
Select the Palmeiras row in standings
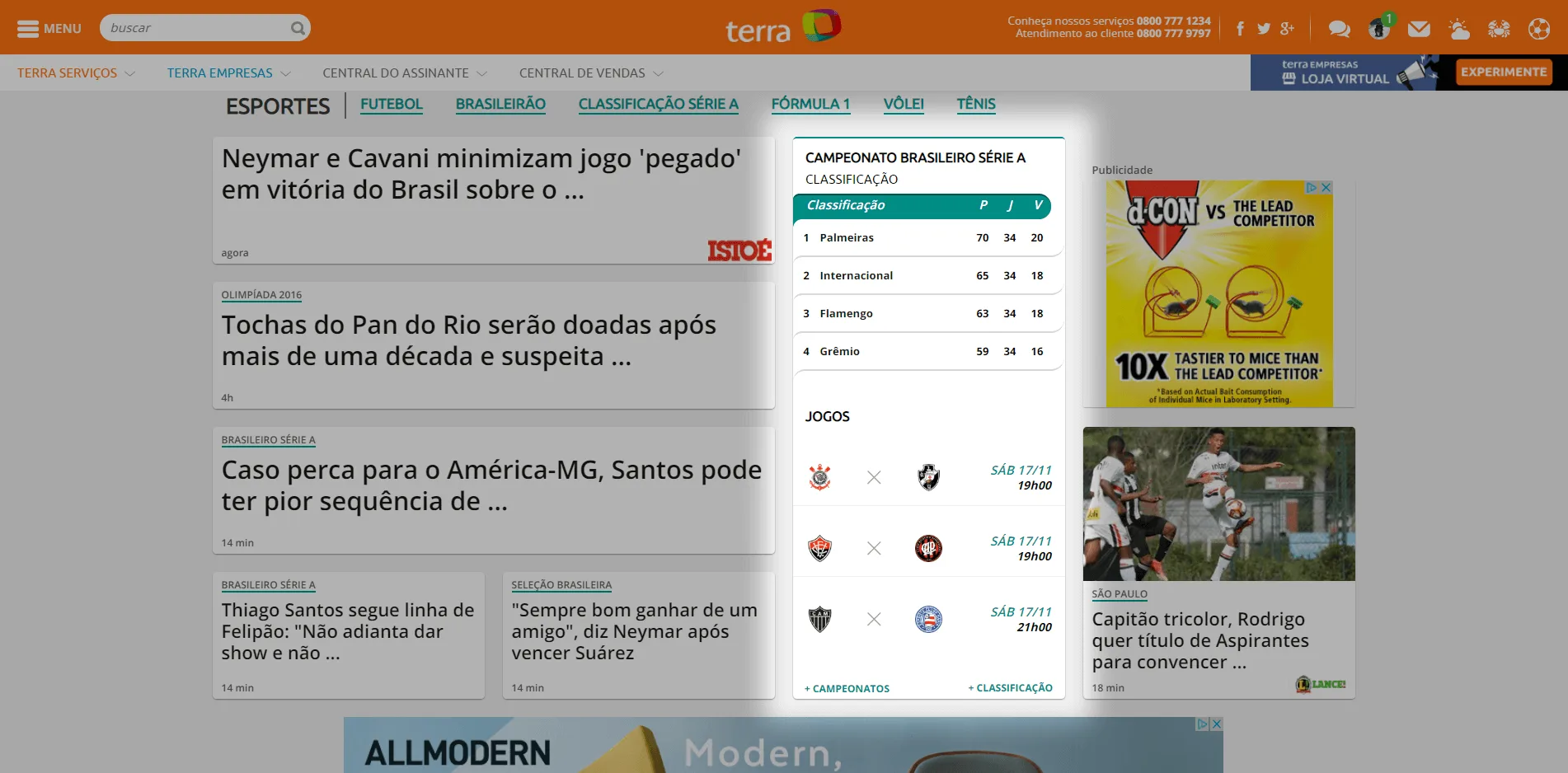(927, 237)
